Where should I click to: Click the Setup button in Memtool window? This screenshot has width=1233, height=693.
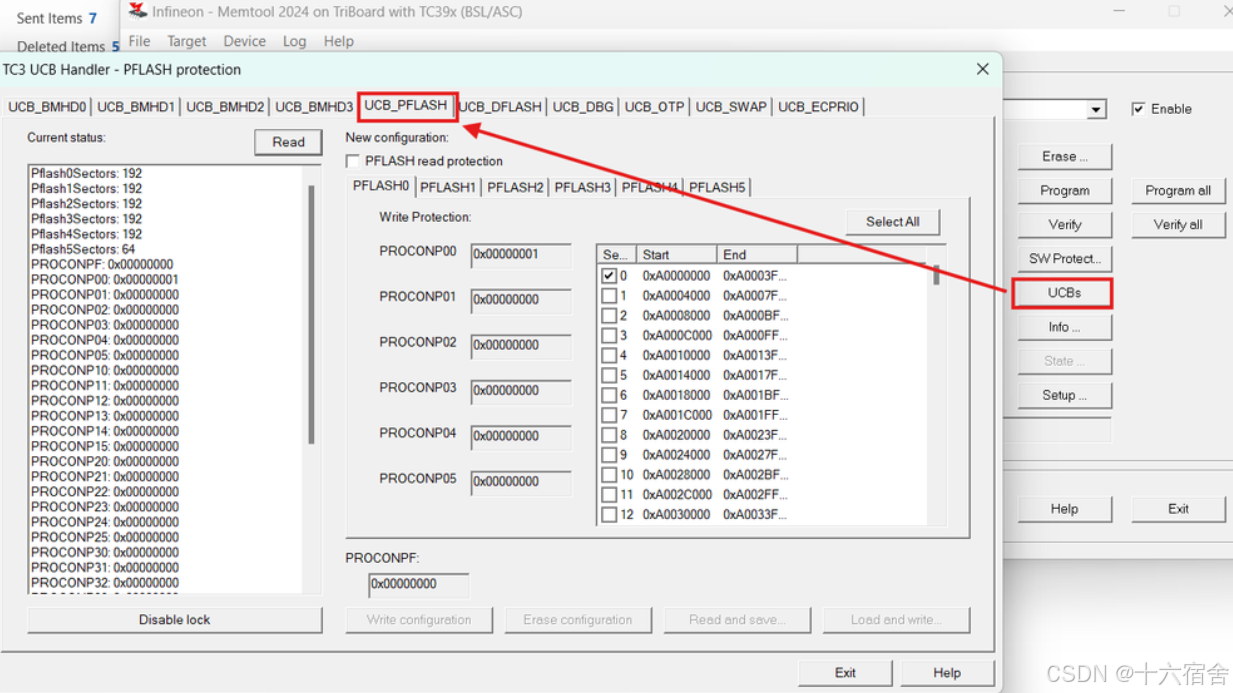tap(1065, 395)
